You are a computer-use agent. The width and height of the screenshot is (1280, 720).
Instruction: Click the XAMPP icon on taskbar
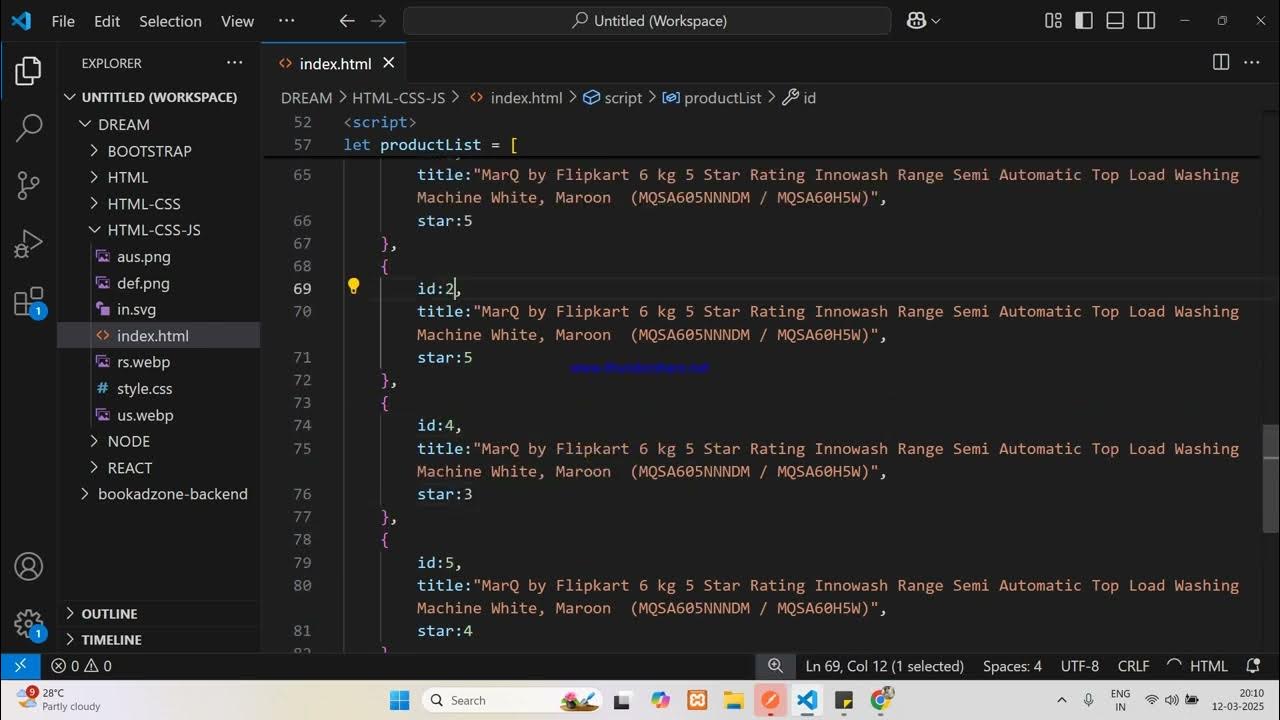point(696,700)
